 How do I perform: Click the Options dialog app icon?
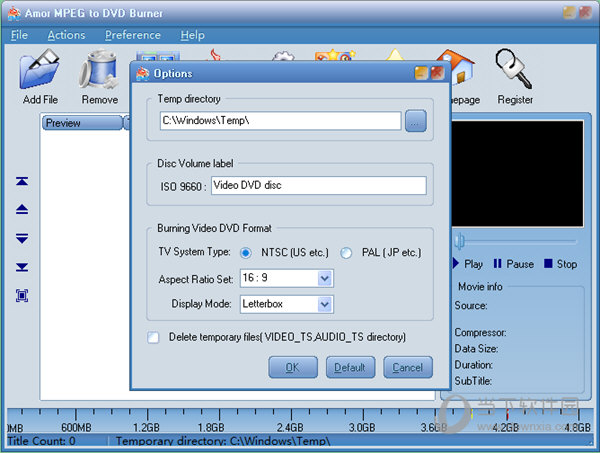click(x=143, y=73)
